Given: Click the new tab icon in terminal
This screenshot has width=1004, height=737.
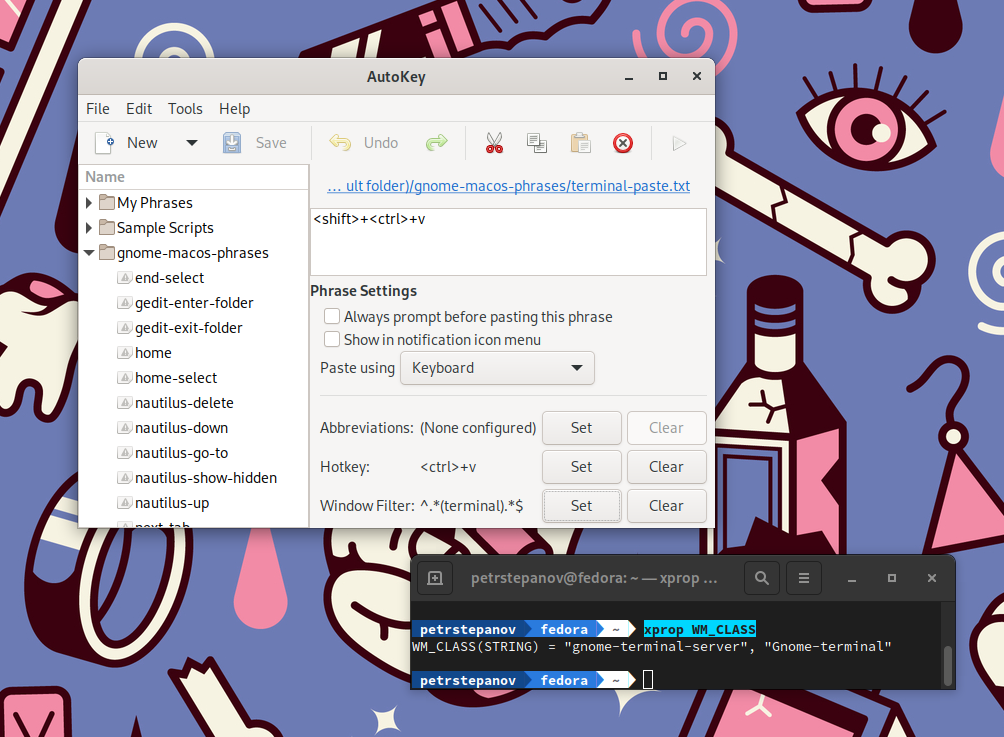Looking at the screenshot, I should point(435,578).
